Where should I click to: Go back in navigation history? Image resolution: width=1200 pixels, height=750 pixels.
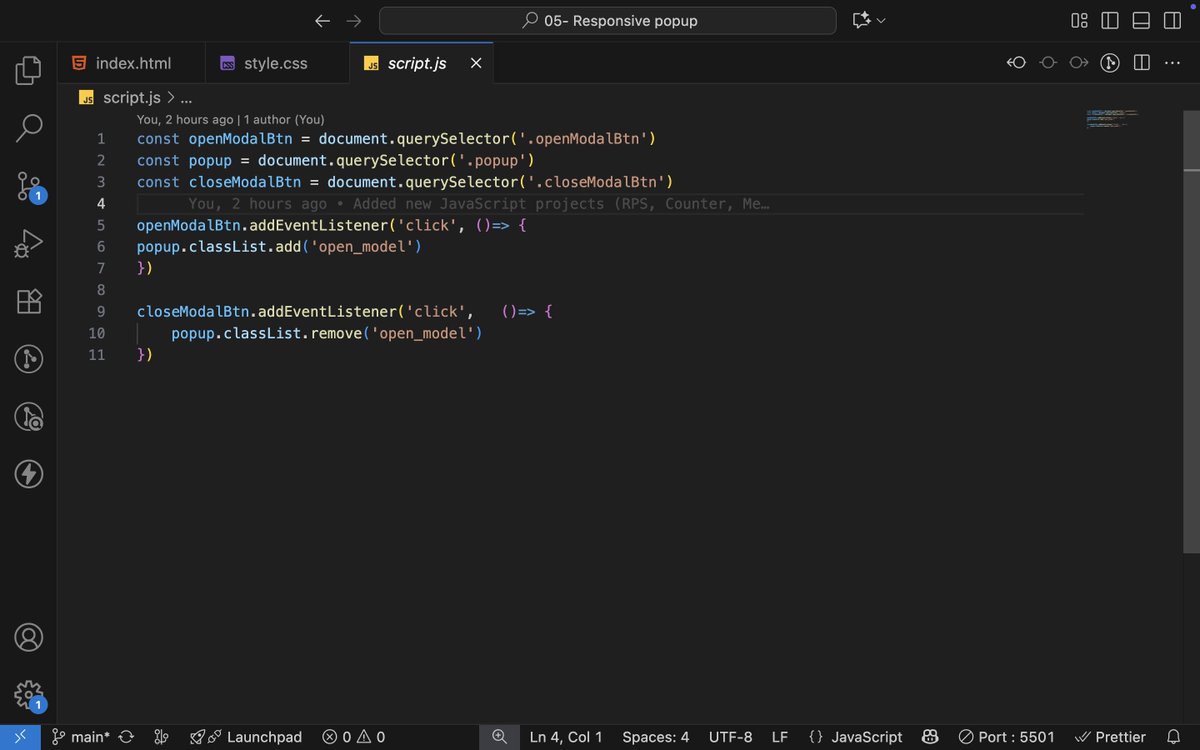(x=322, y=20)
